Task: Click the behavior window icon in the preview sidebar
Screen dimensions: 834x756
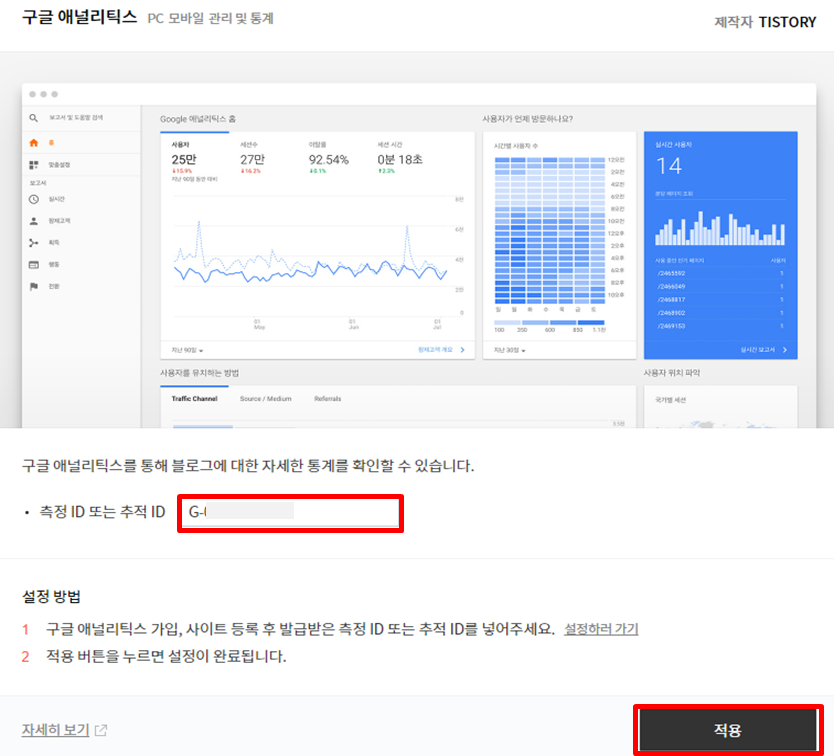Action: 34,264
